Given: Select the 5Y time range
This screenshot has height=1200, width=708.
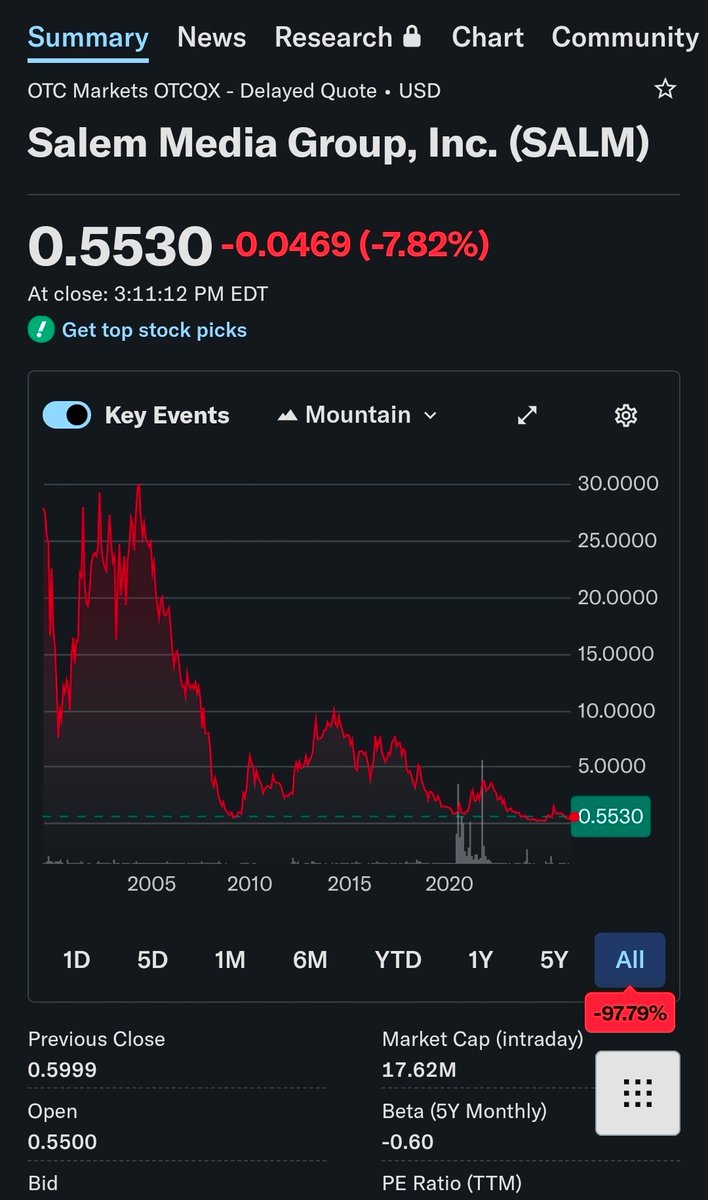Looking at the screenshot, I should [x=554, y=960].
